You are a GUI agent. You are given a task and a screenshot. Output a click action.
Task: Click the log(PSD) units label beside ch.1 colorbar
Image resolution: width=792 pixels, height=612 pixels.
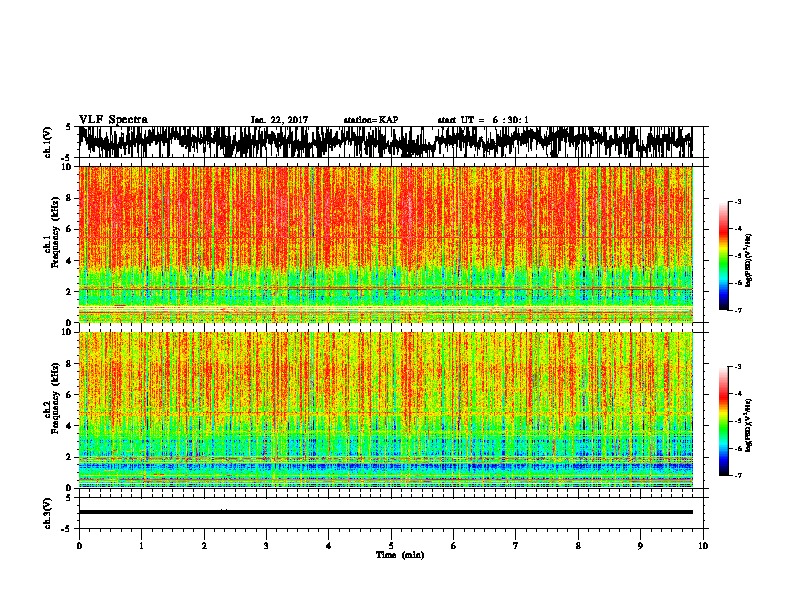point(748,260)
